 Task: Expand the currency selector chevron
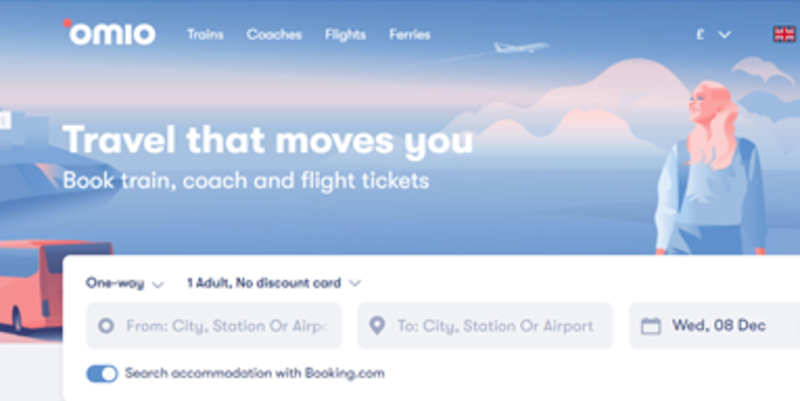click(x=724, y=35)
